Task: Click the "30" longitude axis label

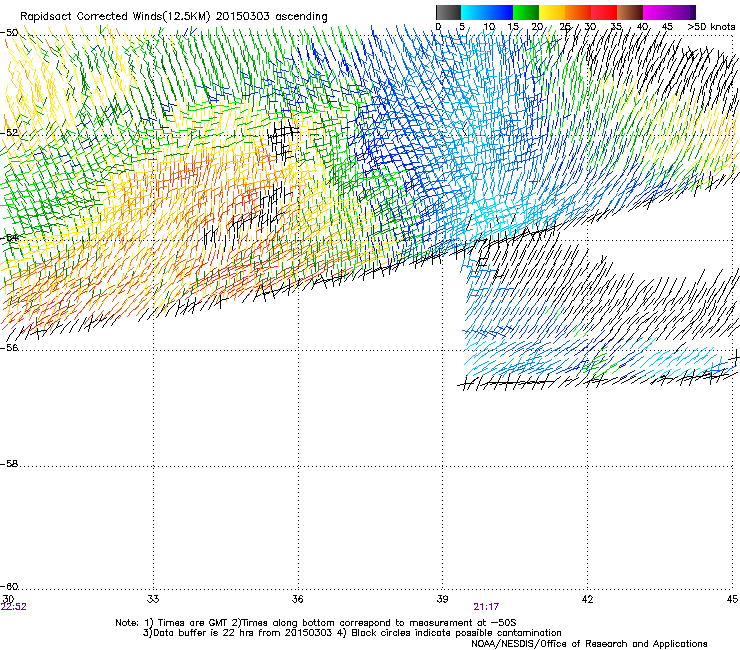Action: [x=8, y=599]
